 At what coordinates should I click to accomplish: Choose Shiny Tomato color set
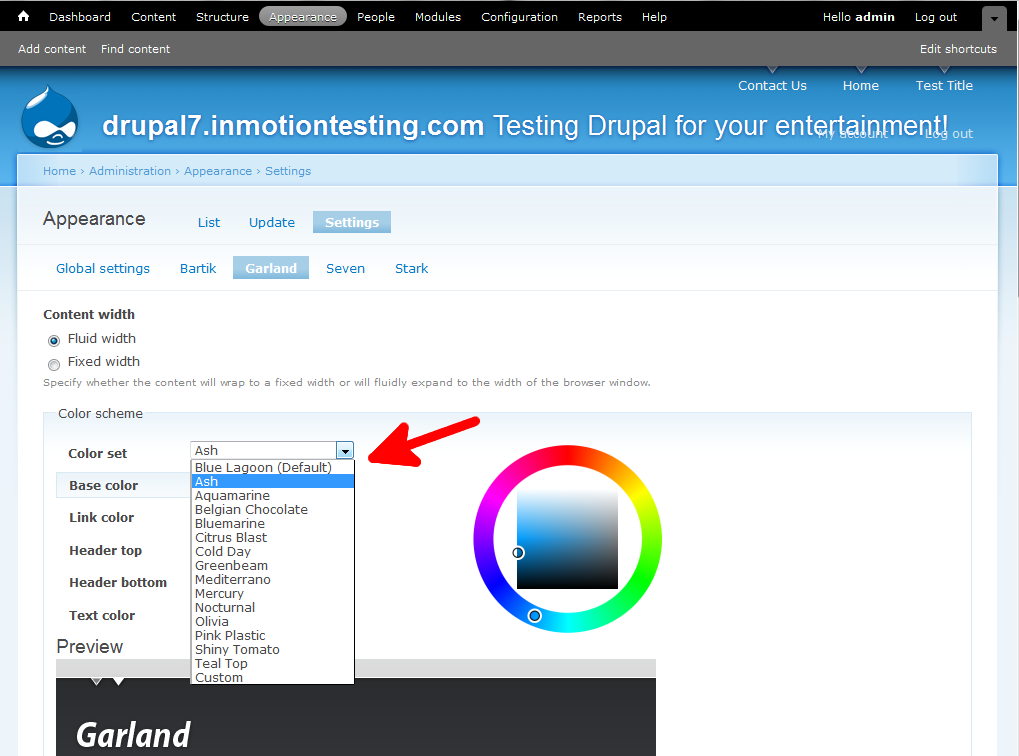coord(272,649)
